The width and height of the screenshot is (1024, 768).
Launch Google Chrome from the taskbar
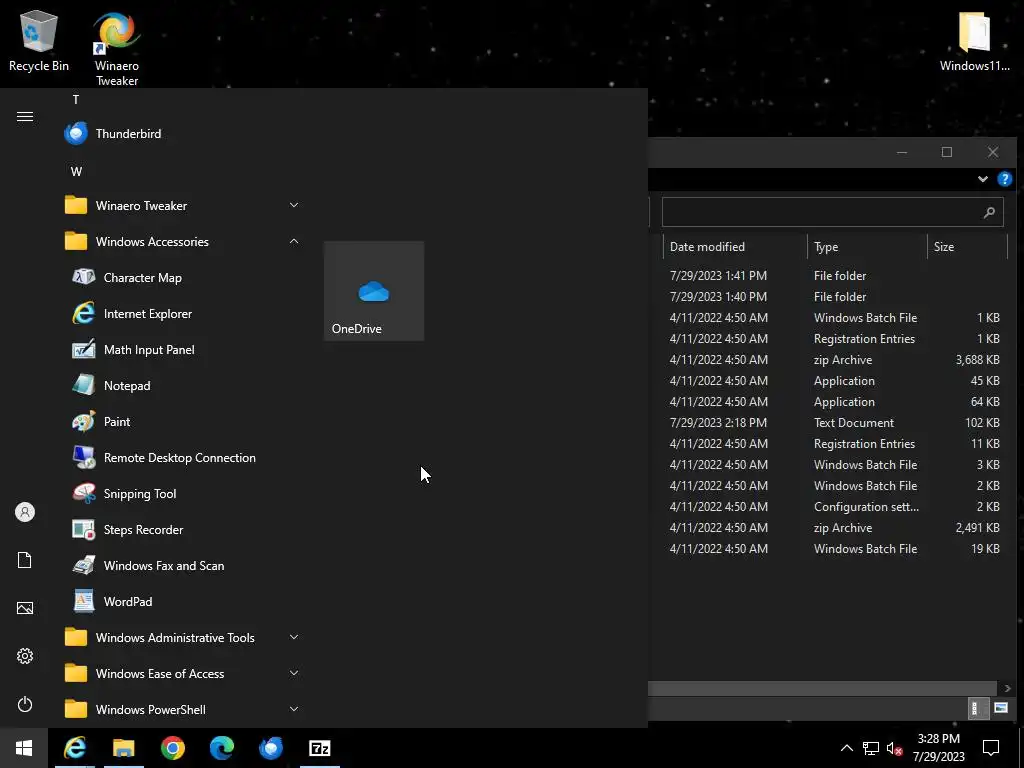(x=172, y=748)
